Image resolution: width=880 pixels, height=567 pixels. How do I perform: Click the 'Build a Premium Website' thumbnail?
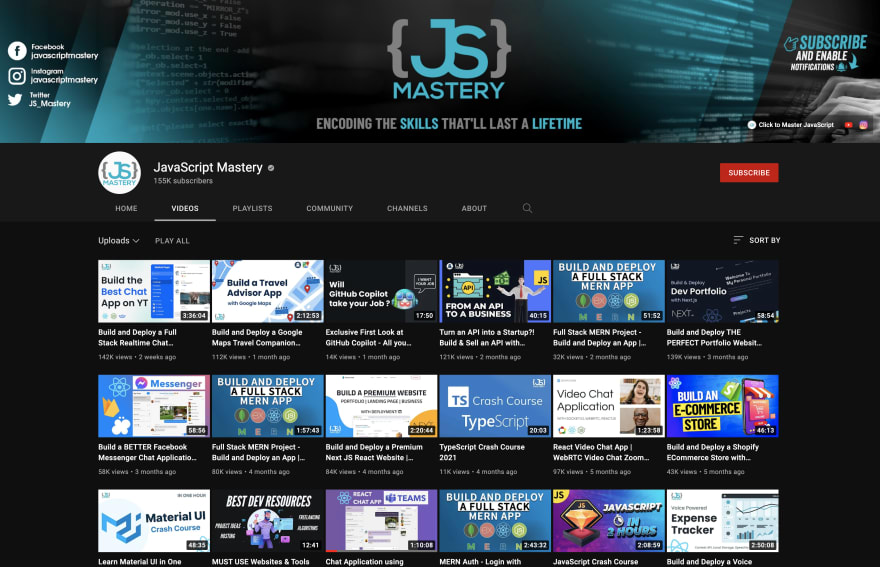coord(381,406)
